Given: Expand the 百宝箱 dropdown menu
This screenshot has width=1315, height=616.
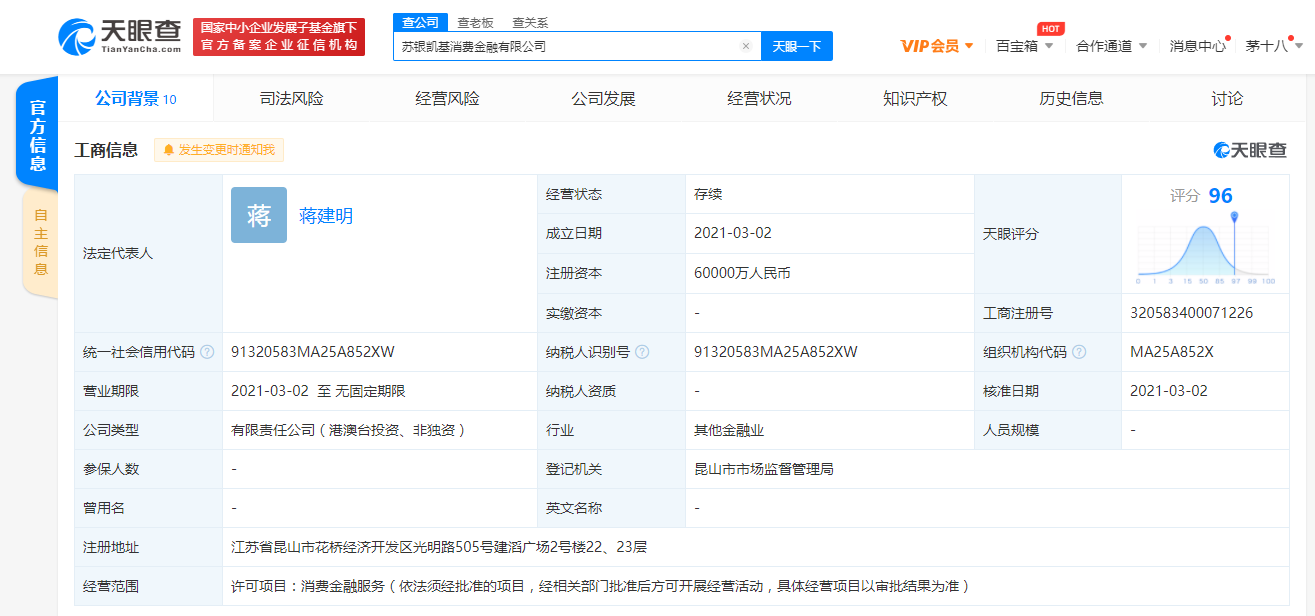Looking at the screenshot, I should tap(1025, 46).
